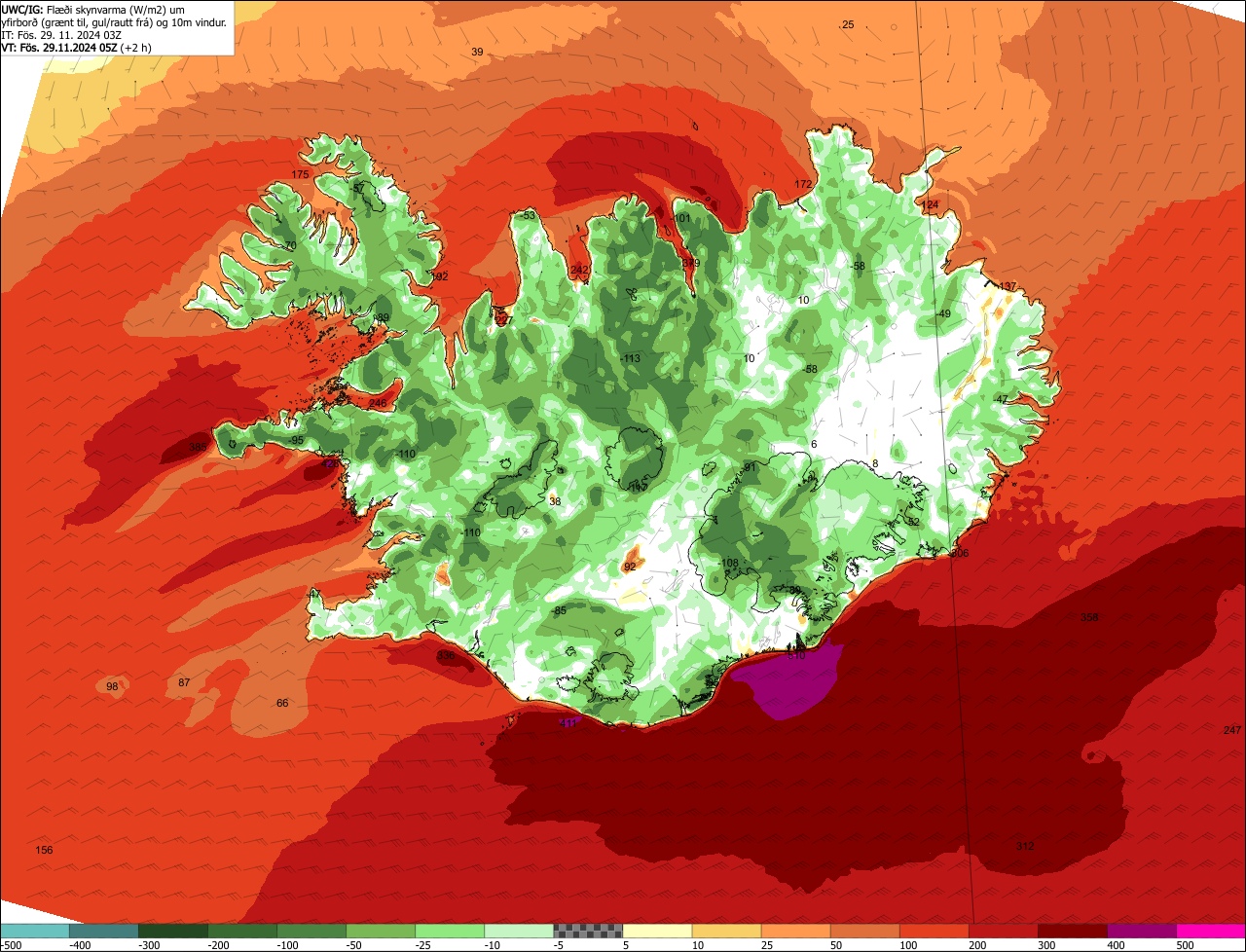Pick the bright green -25 to -10 swatch
Viewport: 1246px width, 952px height.
(x=450, y=931)
